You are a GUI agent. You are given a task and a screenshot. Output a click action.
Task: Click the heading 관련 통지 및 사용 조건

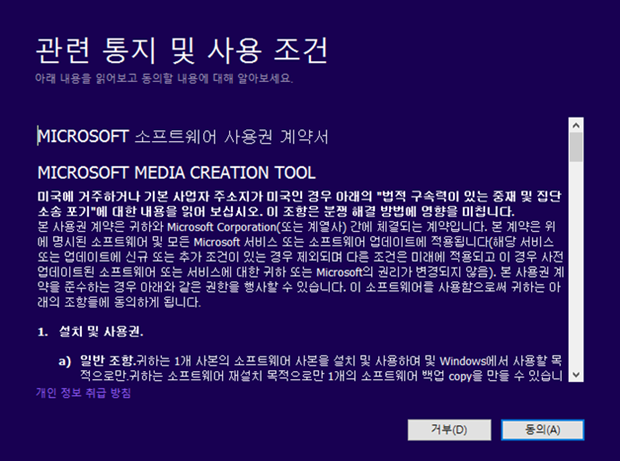tap(182, 51)
